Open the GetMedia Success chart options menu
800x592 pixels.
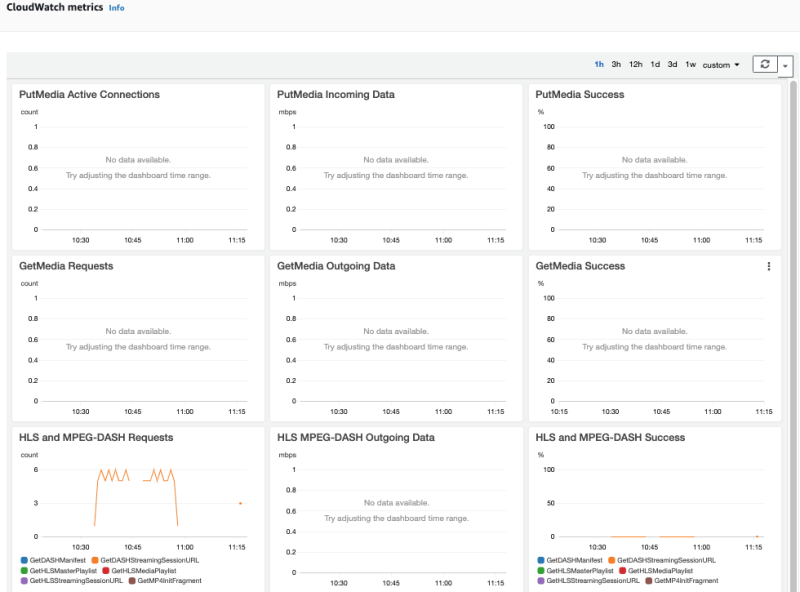click(768, 266)
